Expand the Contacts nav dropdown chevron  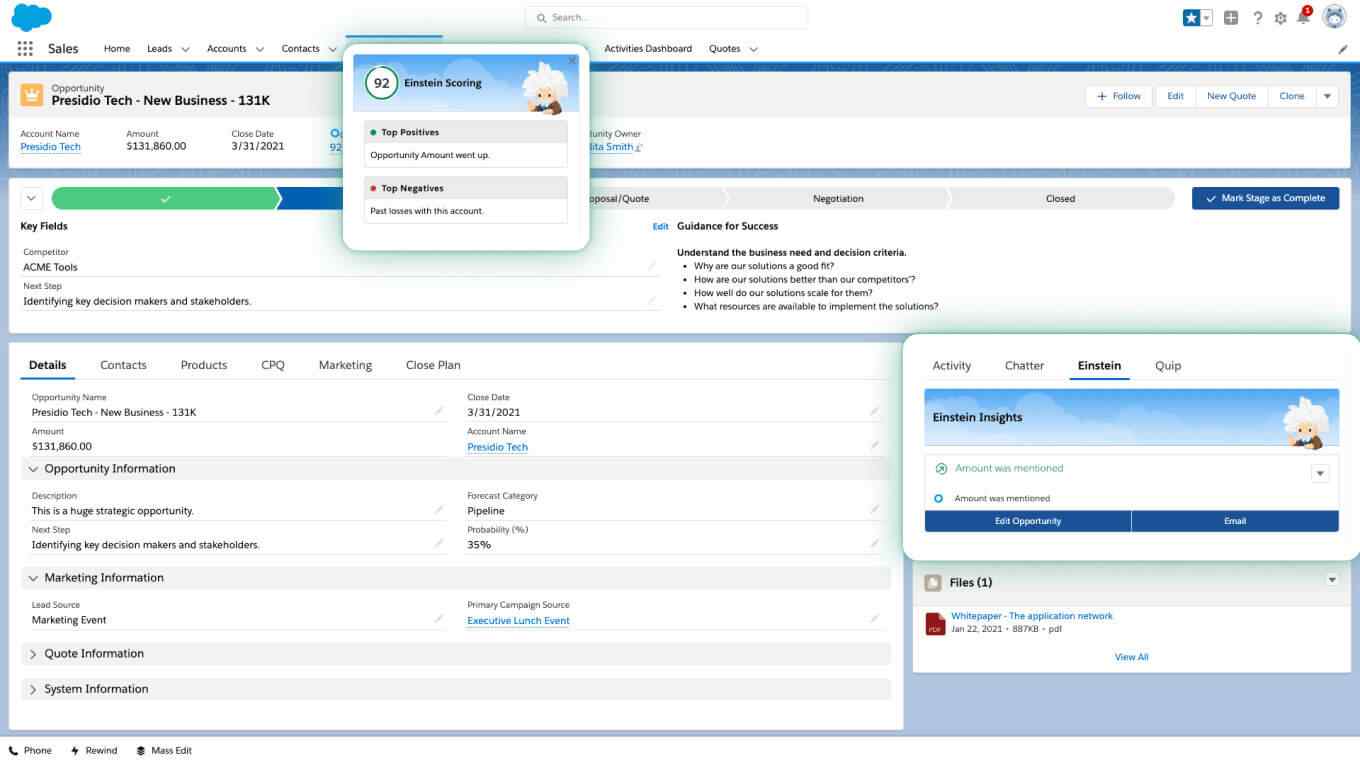click(x=333, y=49)
